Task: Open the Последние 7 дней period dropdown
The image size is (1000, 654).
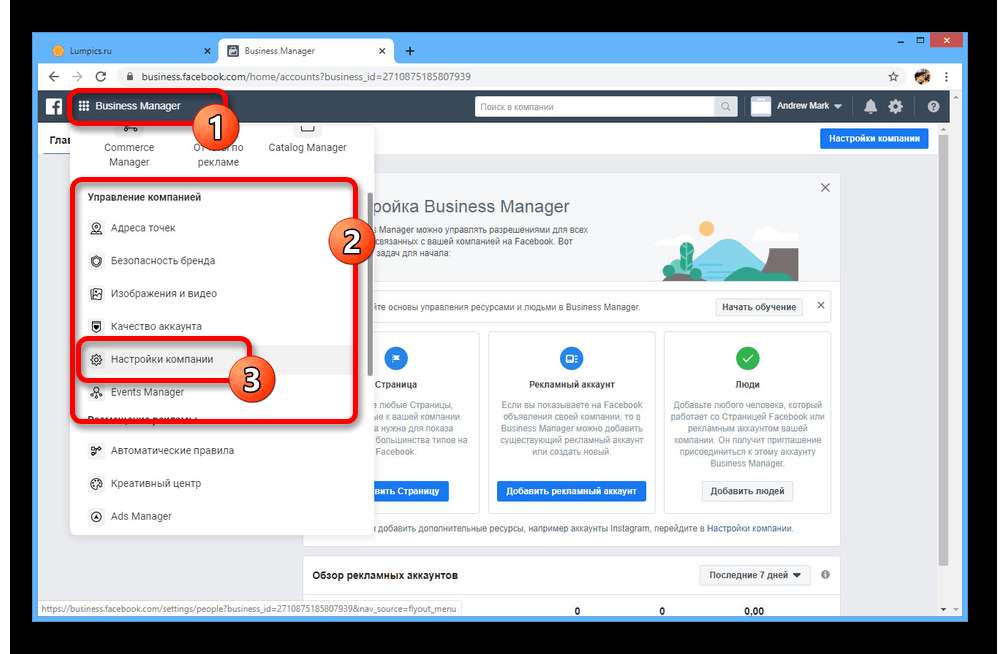Action: click(x=754, y=575)
